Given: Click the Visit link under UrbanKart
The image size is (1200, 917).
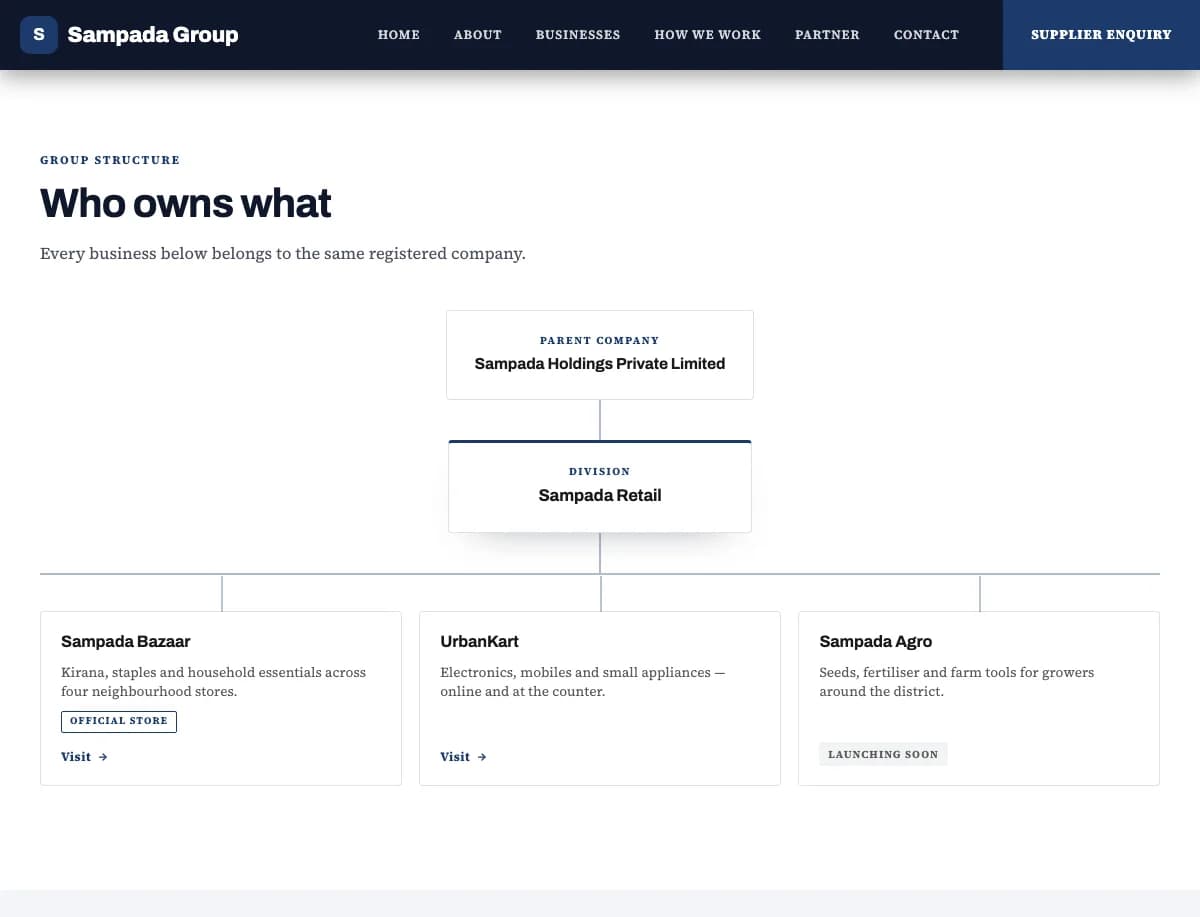Looking at the screenshot, I should coord(464,757).
